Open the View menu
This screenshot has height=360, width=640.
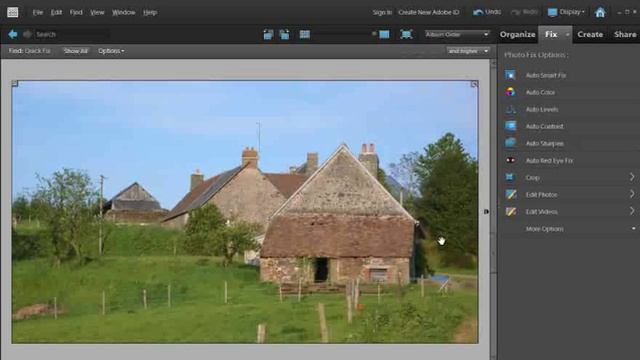[97, 12]
